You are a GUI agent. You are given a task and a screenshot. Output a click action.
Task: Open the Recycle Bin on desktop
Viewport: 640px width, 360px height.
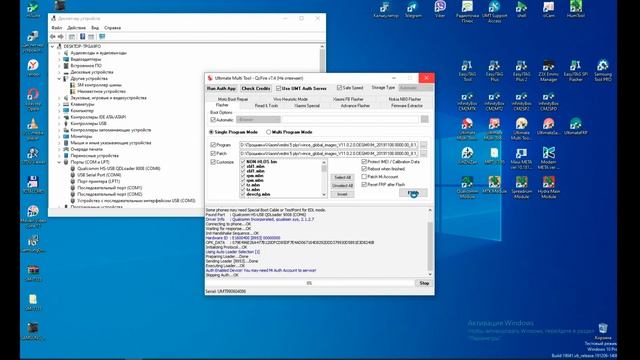[603, 331]
